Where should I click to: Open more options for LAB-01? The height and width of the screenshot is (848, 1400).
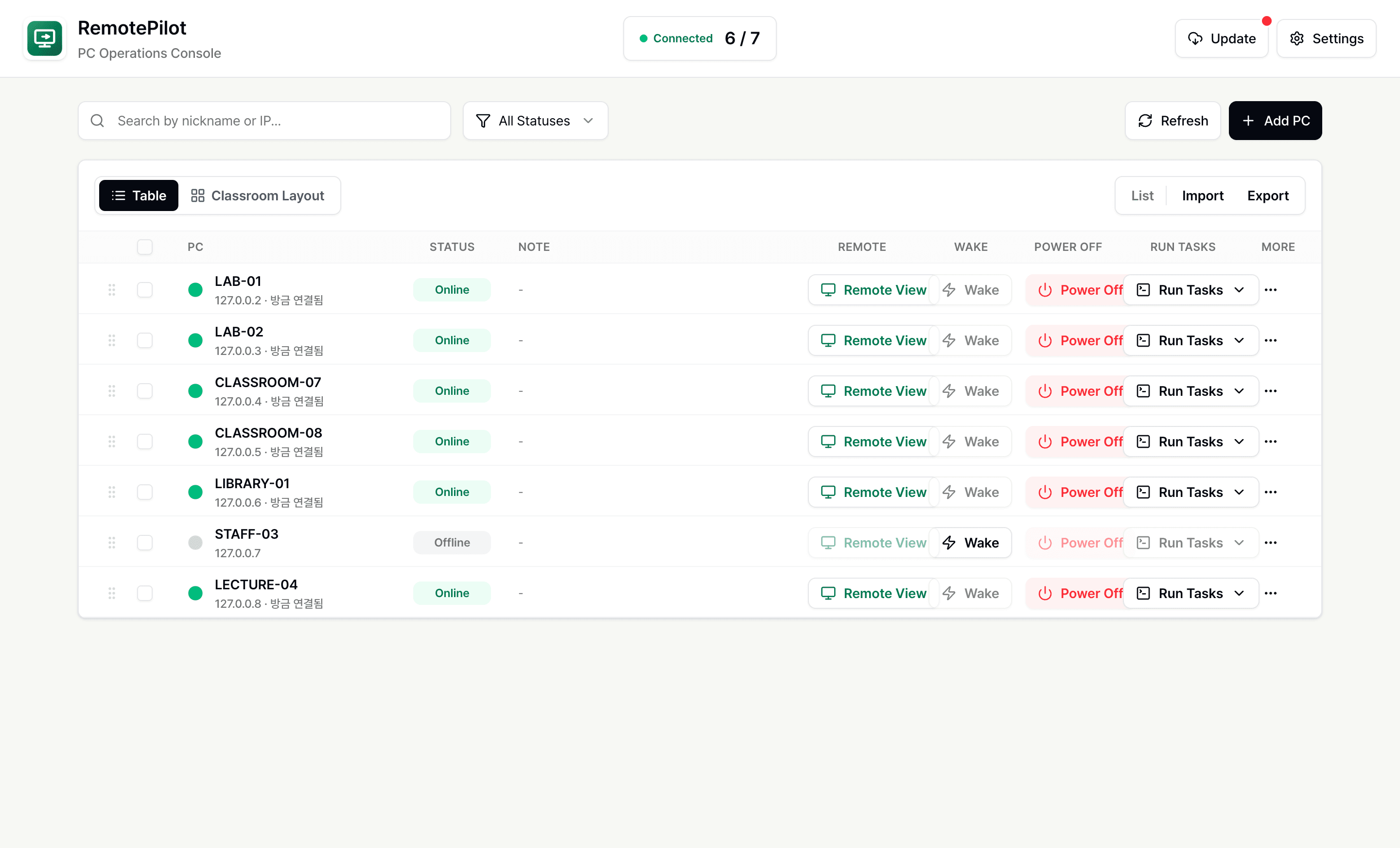pos(1271,290)
